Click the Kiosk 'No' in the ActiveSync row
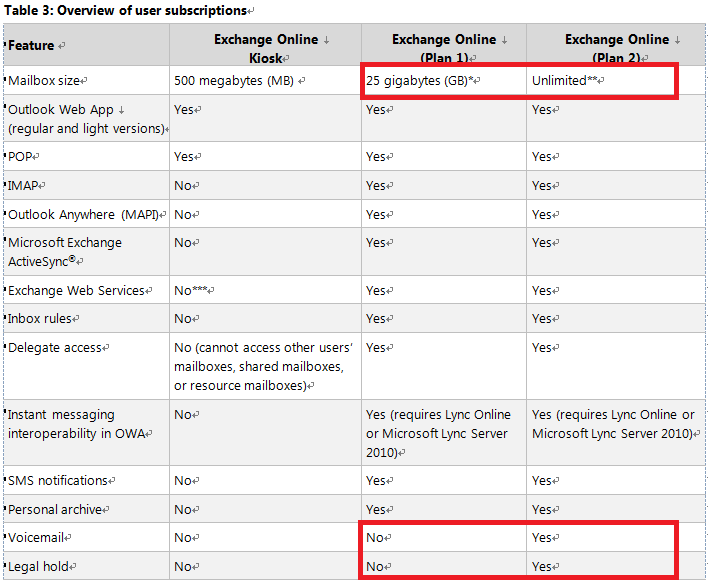This screenshot has height=583, width=708. tap(183, 243)
